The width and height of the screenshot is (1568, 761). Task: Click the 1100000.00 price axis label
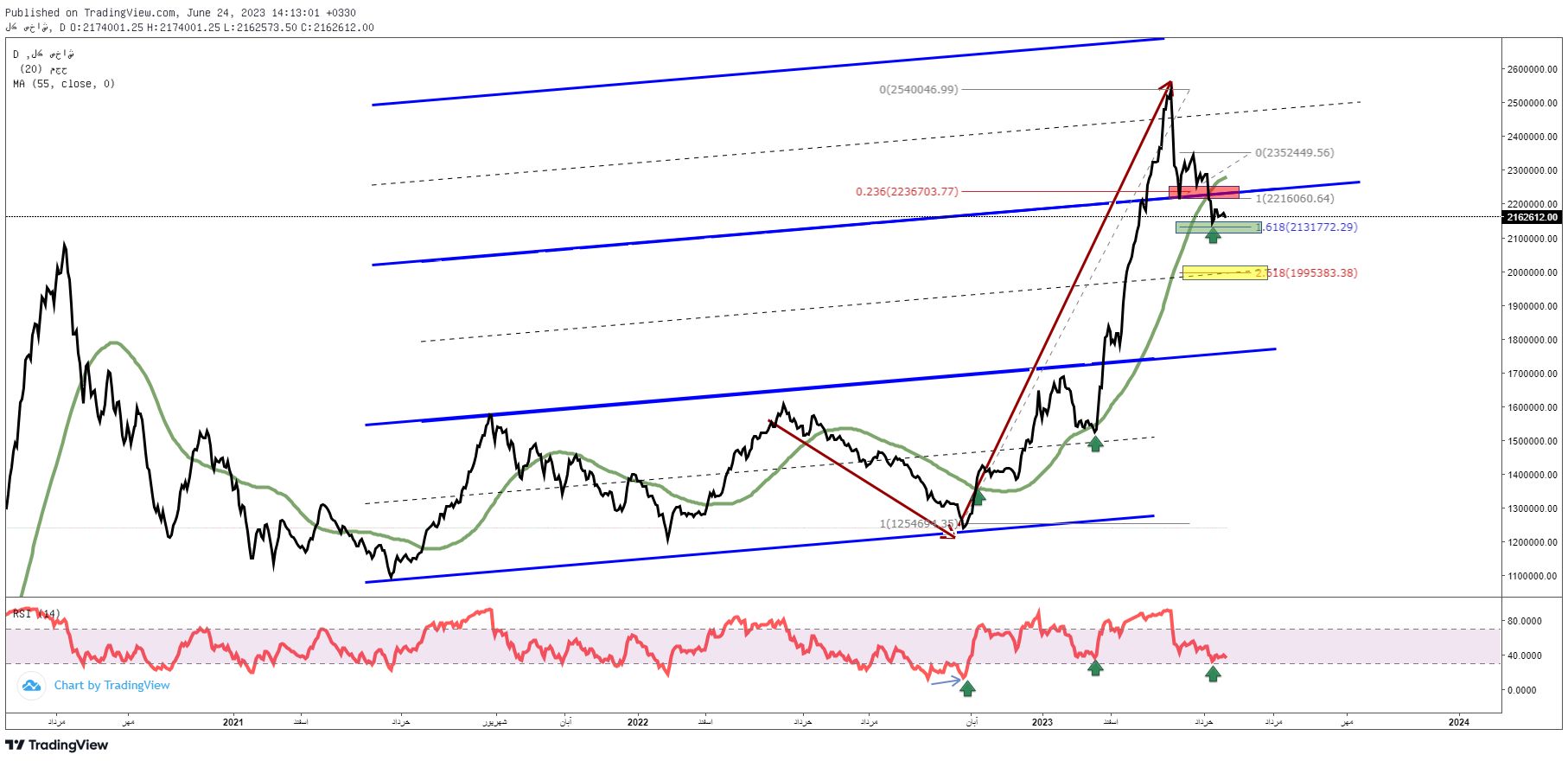pos(1532,576)
